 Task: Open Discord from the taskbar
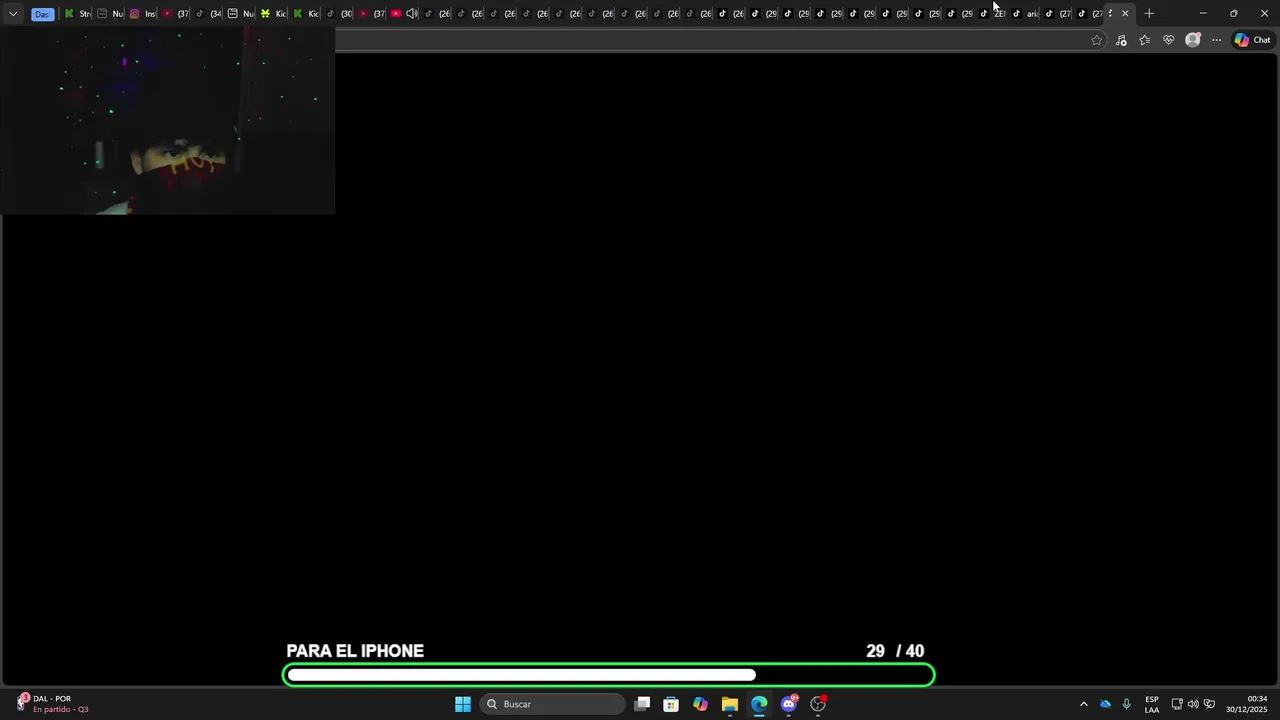789,704
